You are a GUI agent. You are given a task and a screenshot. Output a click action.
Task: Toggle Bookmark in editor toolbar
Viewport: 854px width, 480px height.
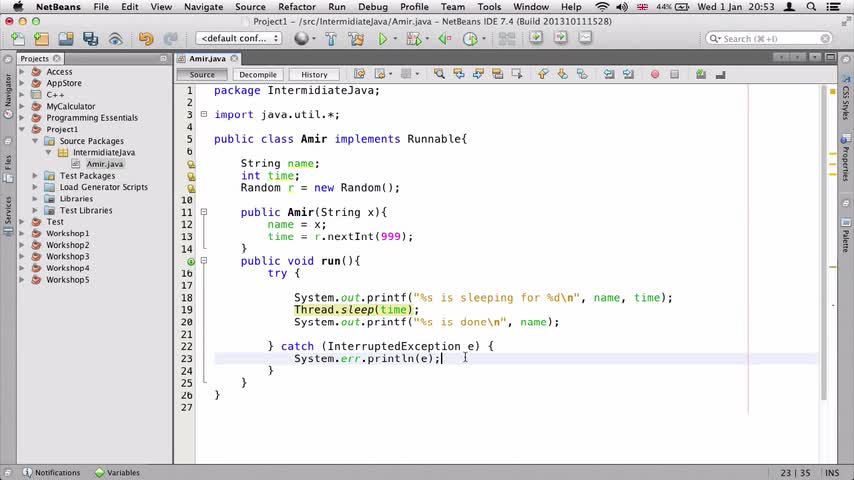click(x=582, y=74)
